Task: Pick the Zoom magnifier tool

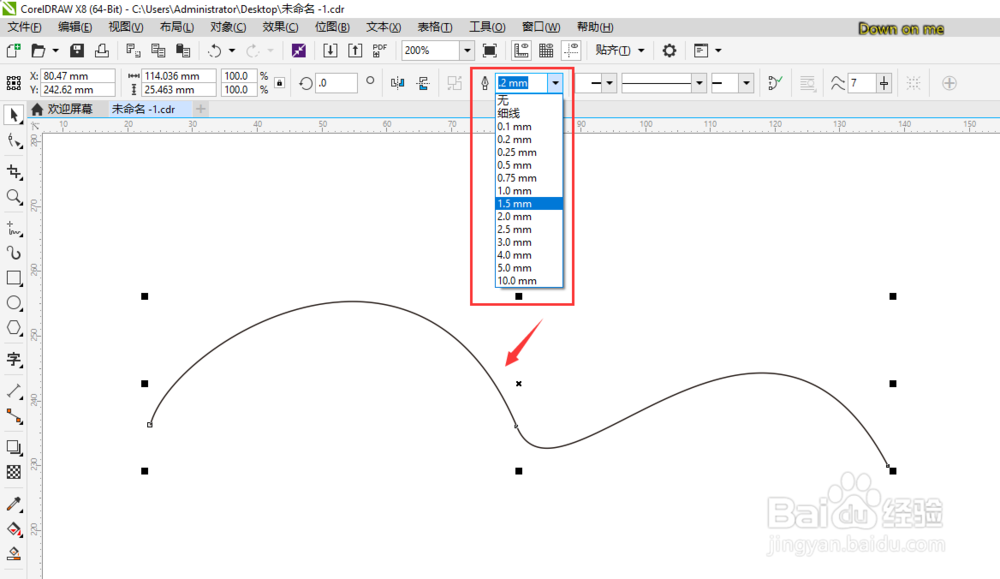Action: (x=13, y=197)
